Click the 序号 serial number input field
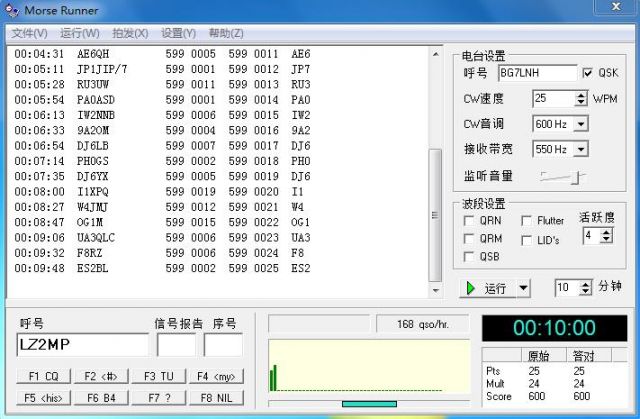The height and width of the screenshot is (419, 640). click(223, 345)
